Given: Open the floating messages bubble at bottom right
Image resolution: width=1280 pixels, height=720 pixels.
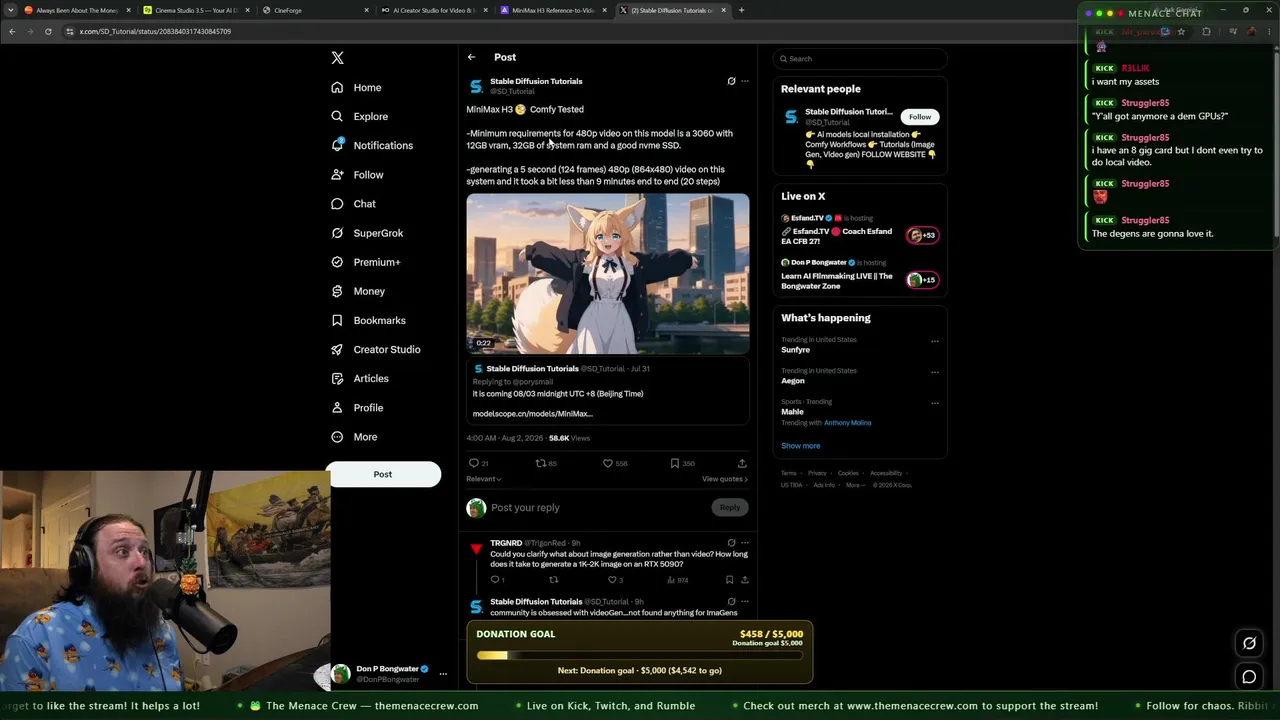Looking at the screenshot, I should coord(1249,677).
